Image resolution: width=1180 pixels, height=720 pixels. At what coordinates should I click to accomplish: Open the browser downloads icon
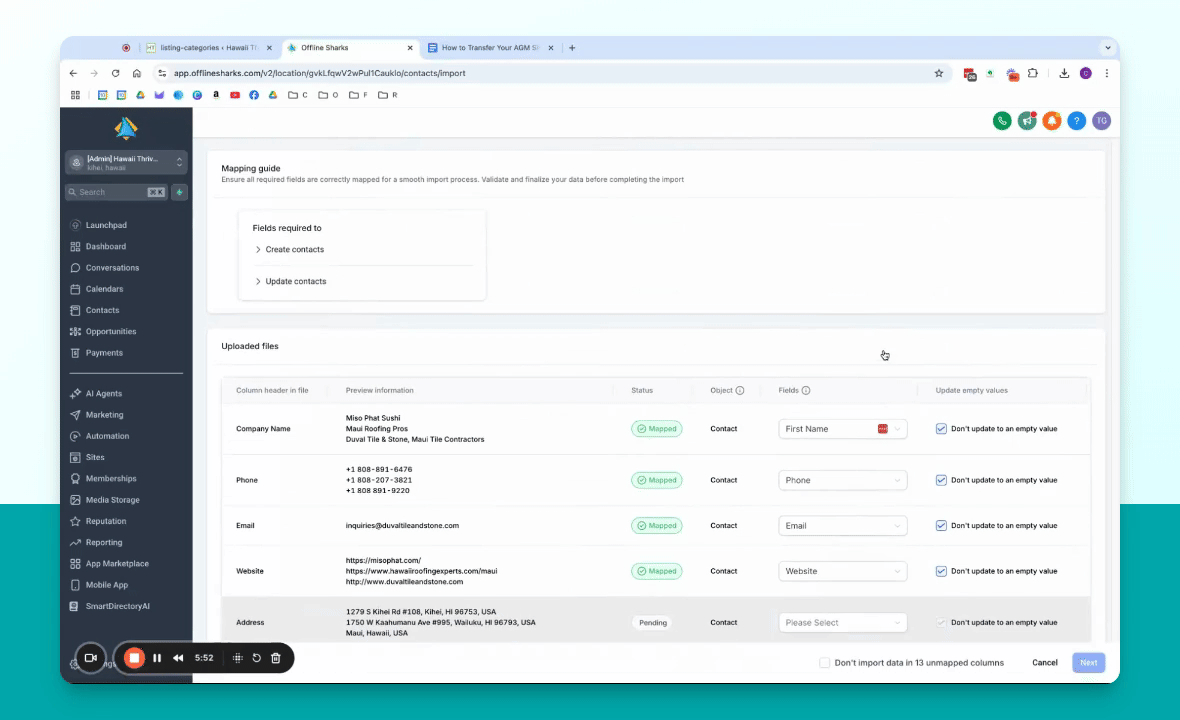tap(1064, 73)
